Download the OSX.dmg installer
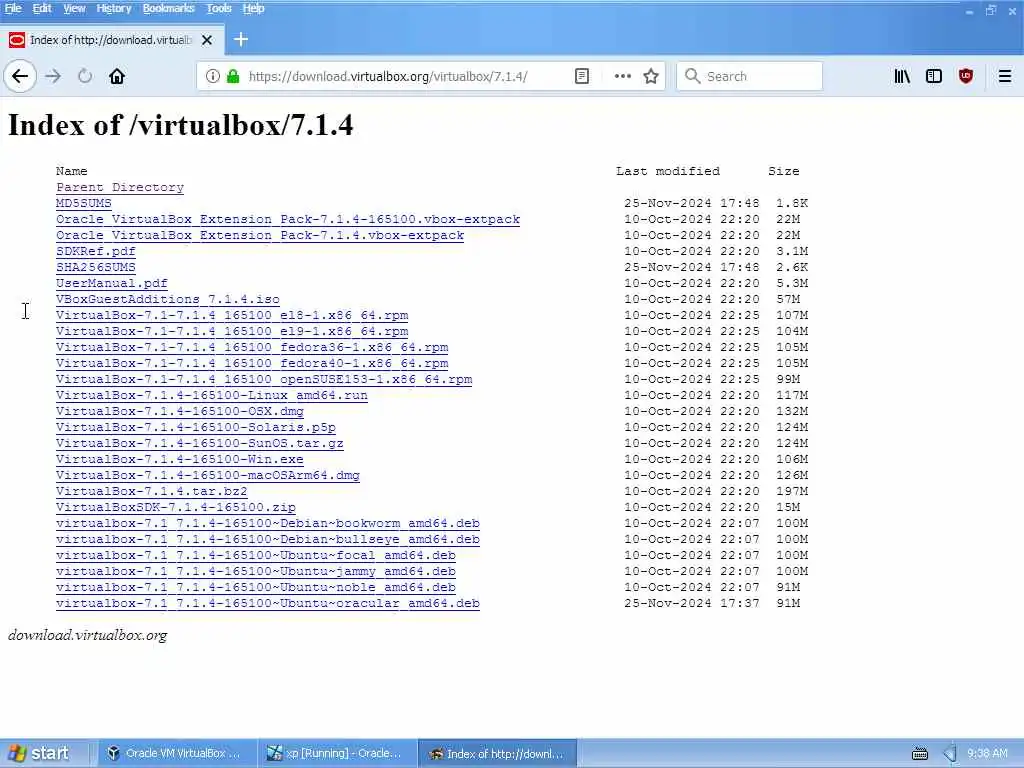The width and height of the screenshot is (1024, 768). tap(180, 411)
